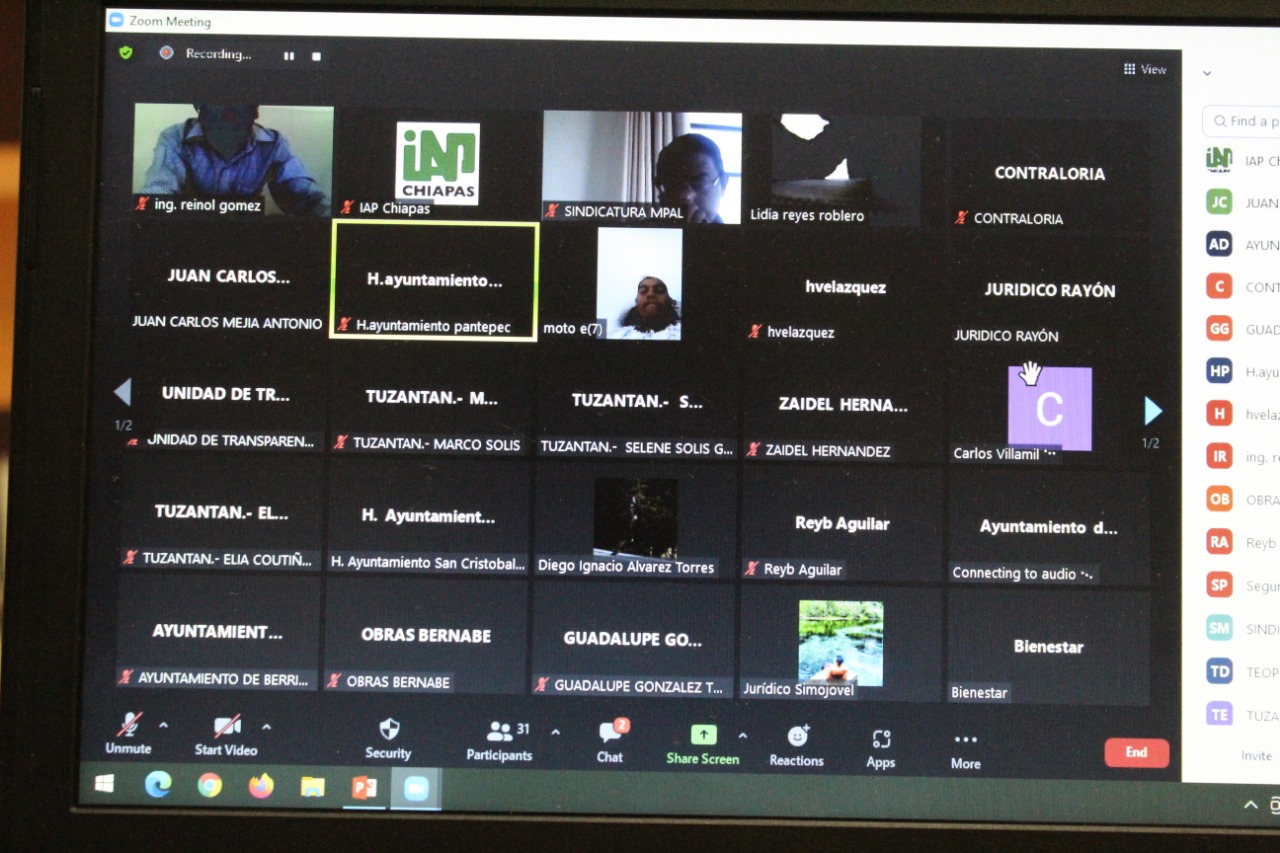The image size is (1280, 853).
Task: Select RA avatar in participants list
Action: point(1218,542)
